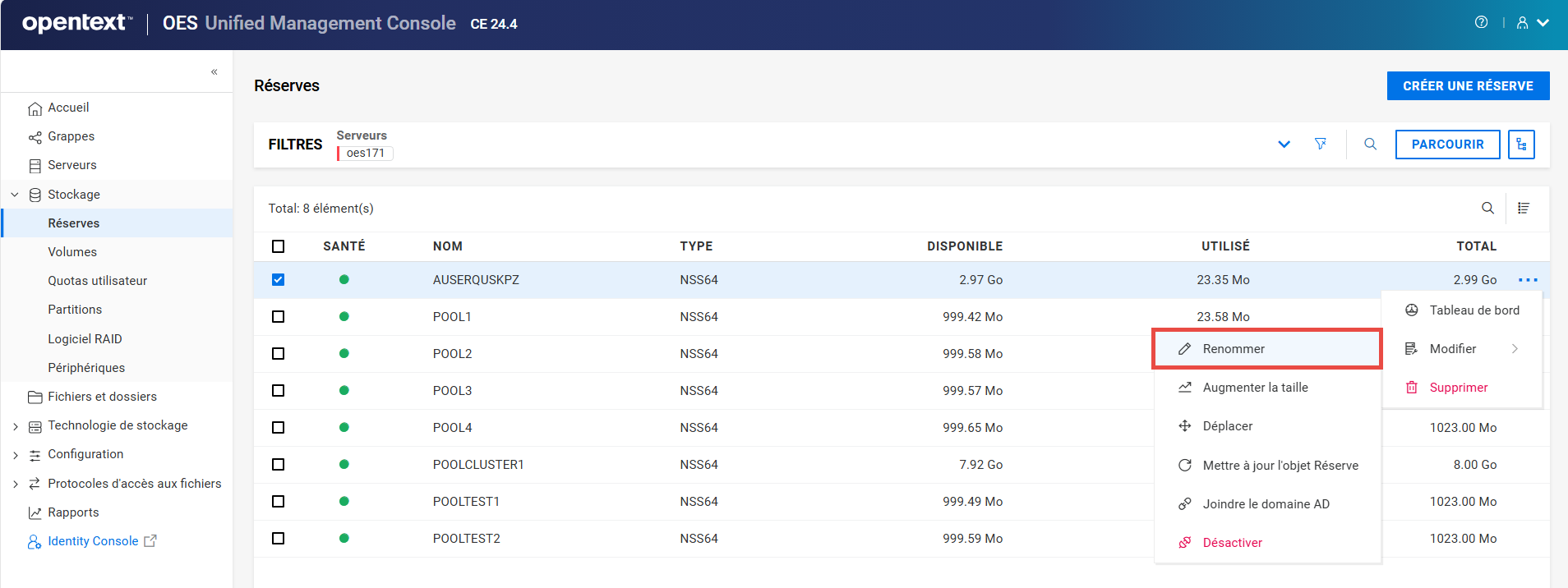Image resolution: width=1568 pixels, height=588 pixels.
Task: Select Renommer from the context menu
Action: [x=1234, y=349]
